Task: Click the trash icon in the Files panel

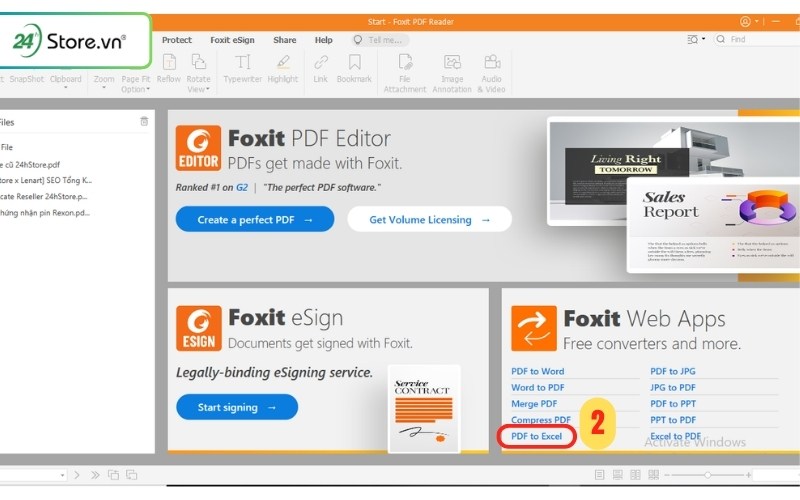Action: coord(144,121)
